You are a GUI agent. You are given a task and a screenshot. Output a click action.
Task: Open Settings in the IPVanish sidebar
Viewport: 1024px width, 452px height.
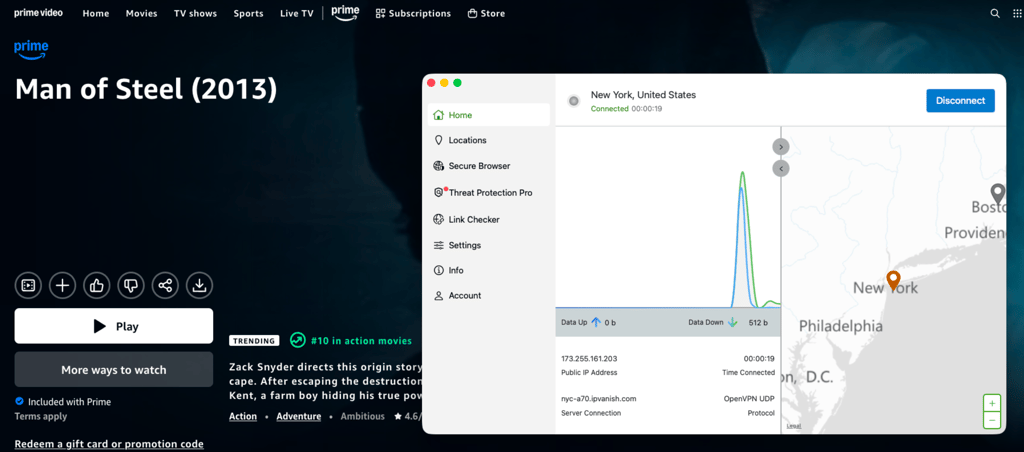pyautogui.click(x=488, y=245)
